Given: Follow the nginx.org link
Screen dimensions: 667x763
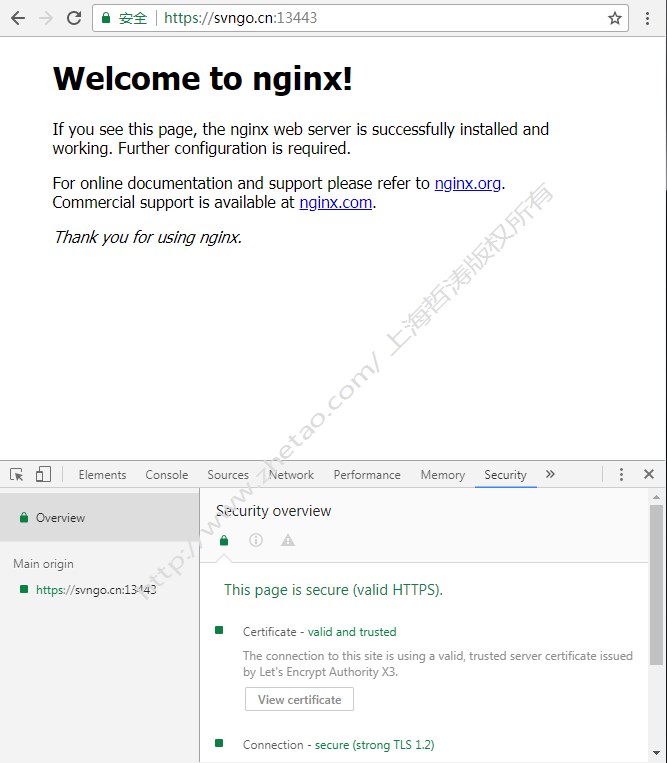Looking at the screenshot, I should 467,184.
